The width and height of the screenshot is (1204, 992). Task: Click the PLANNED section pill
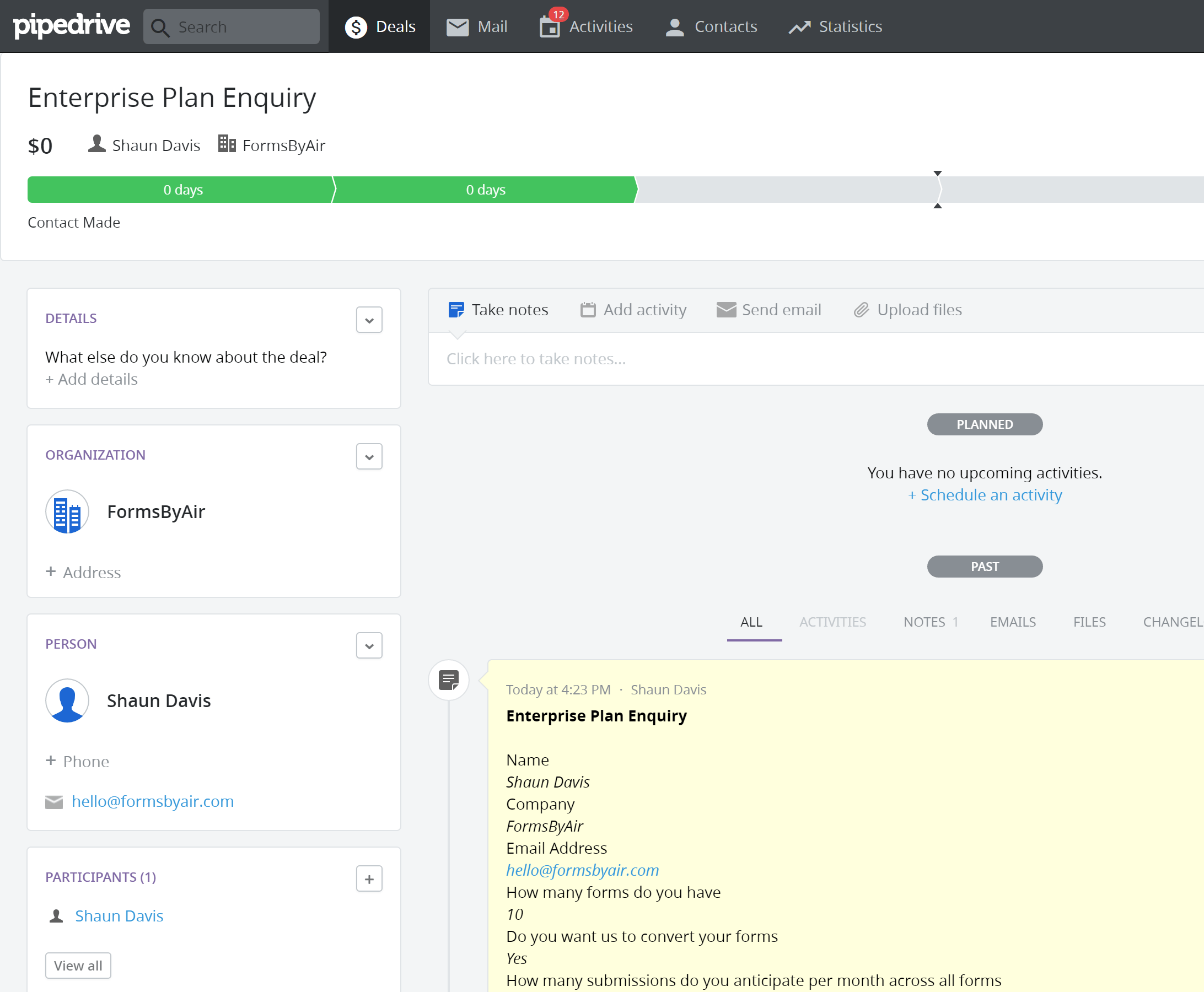pyautogui.click(x=985, y=424)
